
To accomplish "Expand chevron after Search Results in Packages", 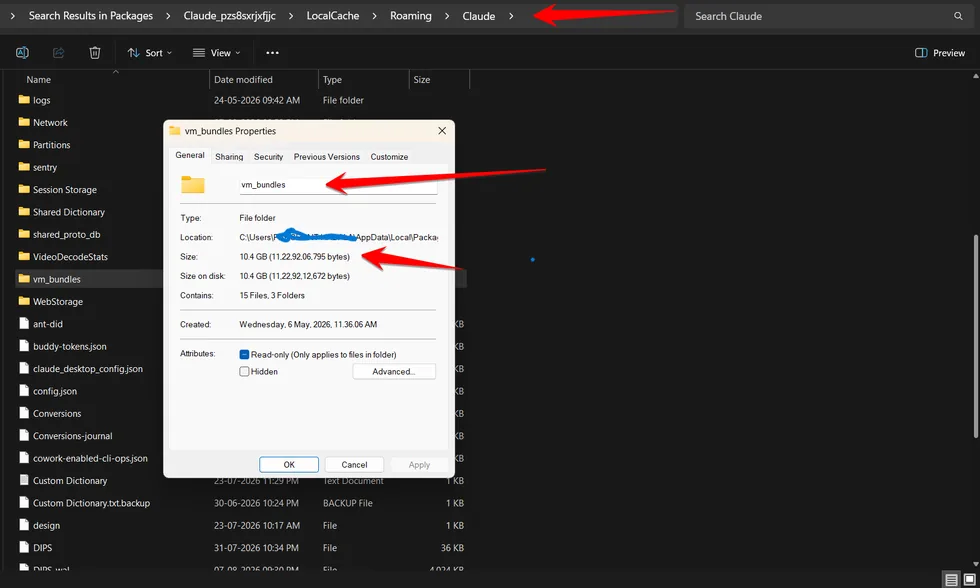I will click(168, 16).
